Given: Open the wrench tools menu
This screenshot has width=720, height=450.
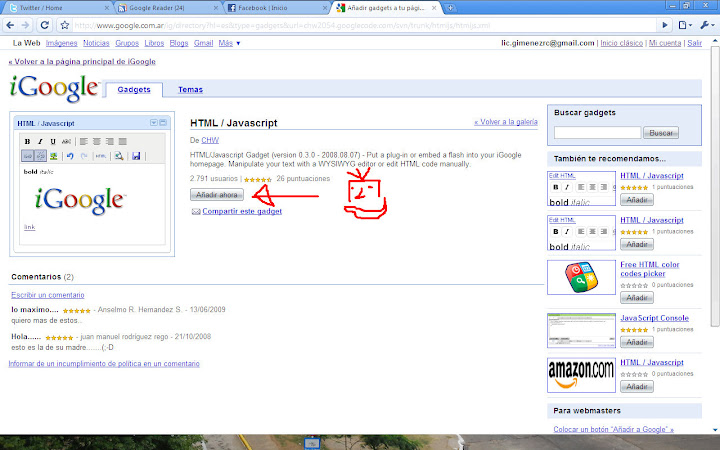Looking at the screenshot, I should click(708, 25).
